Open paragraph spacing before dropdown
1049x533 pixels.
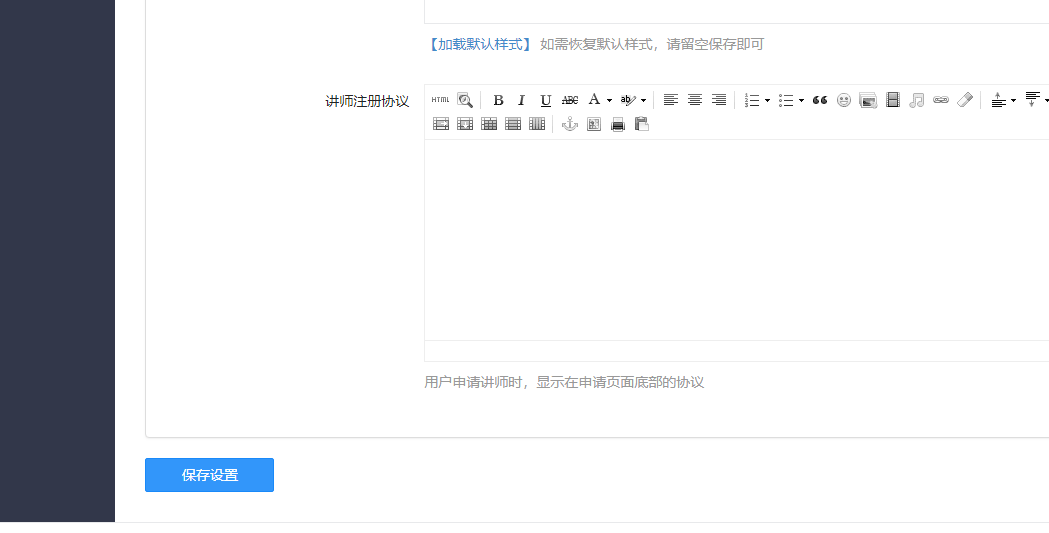tap(1014, 101)
